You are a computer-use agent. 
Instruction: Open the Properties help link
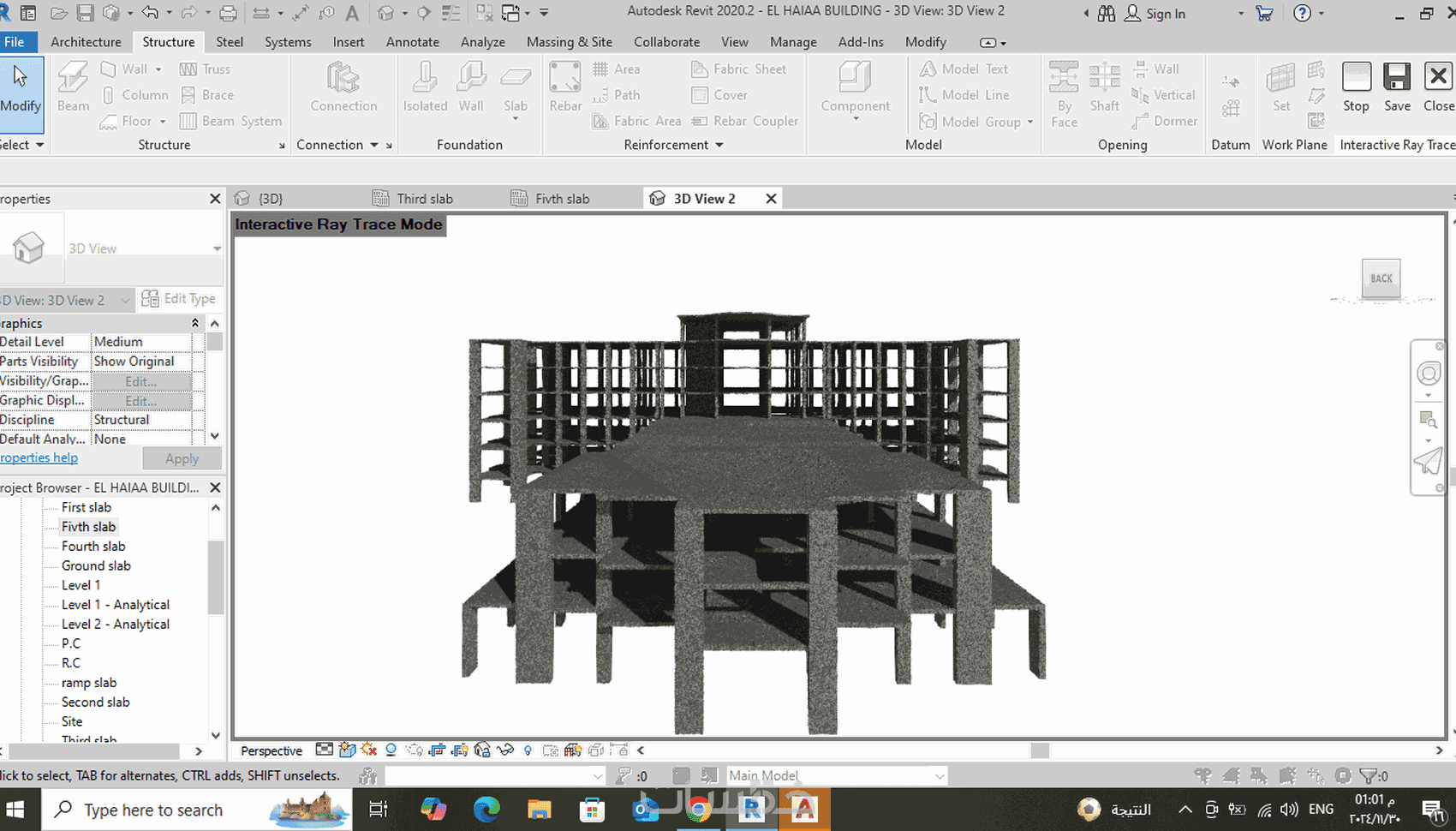click(39, 457)
